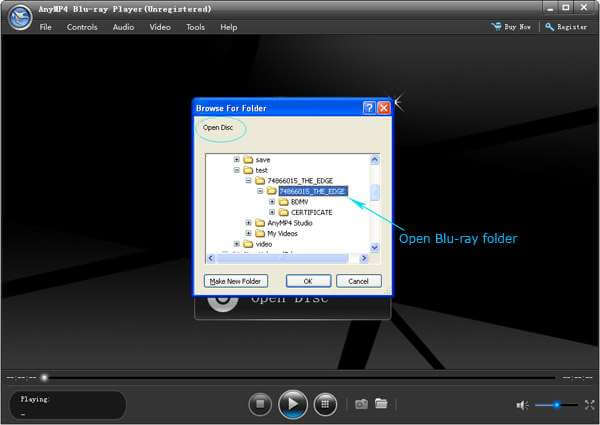Select the save folder
The image size is (600, 425).
click(262, 160)
